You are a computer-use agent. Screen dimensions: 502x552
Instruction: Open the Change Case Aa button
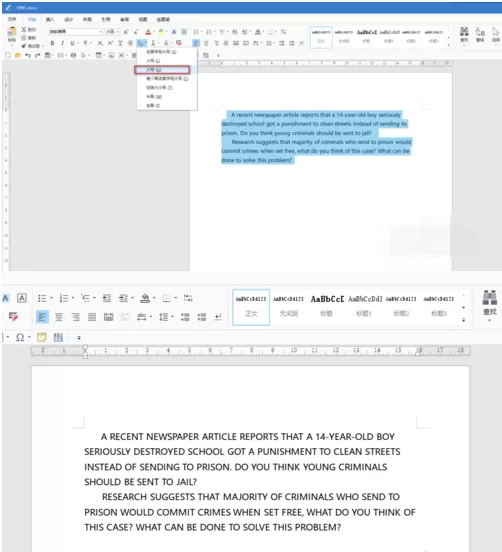(141, 43)
